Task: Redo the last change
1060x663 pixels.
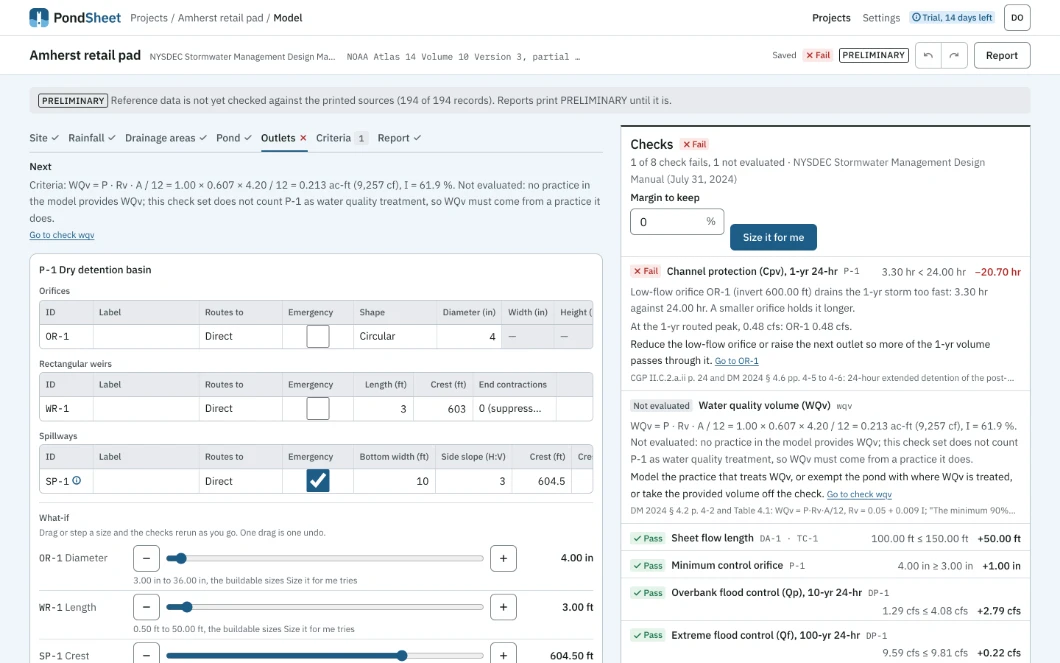Action: pos(954,55)
